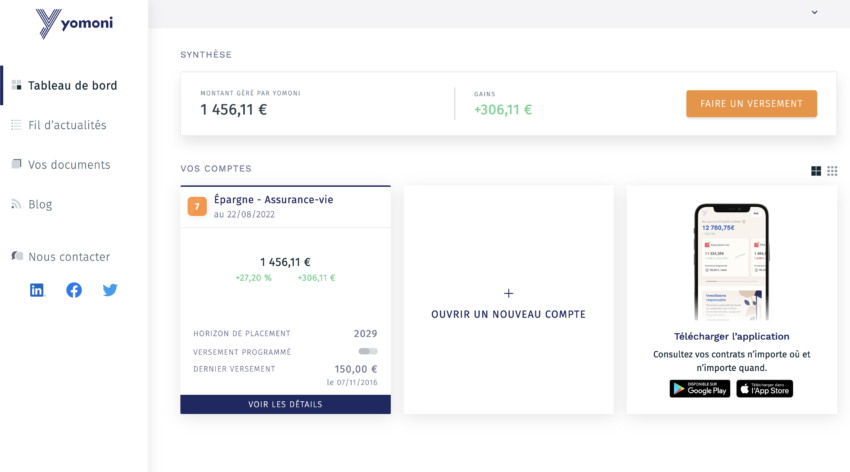Click Ouvrir un nouveau compte
Image resolution: width=850 pixels, height=472 pixels.
point(508,314)
